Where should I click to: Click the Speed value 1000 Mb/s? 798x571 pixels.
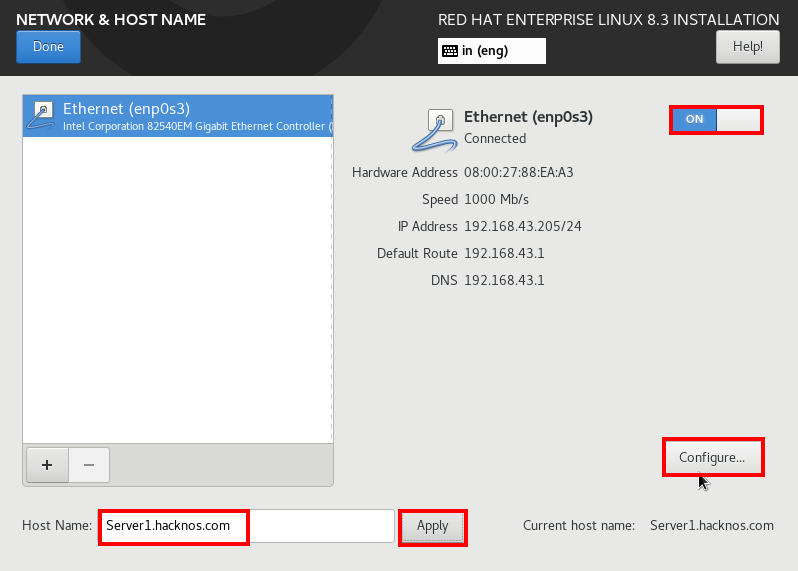(x=496, y=199)
